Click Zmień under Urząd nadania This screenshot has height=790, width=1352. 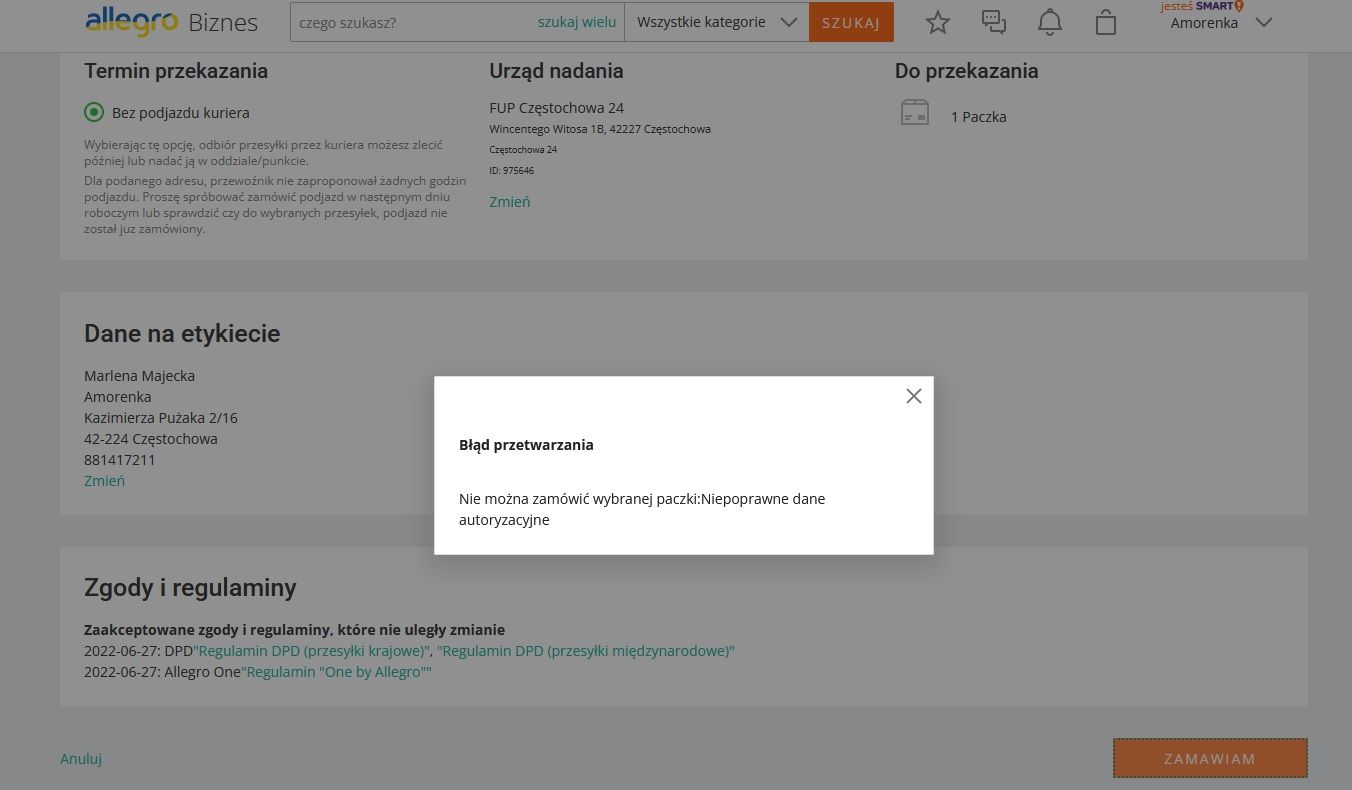[510, 202]
